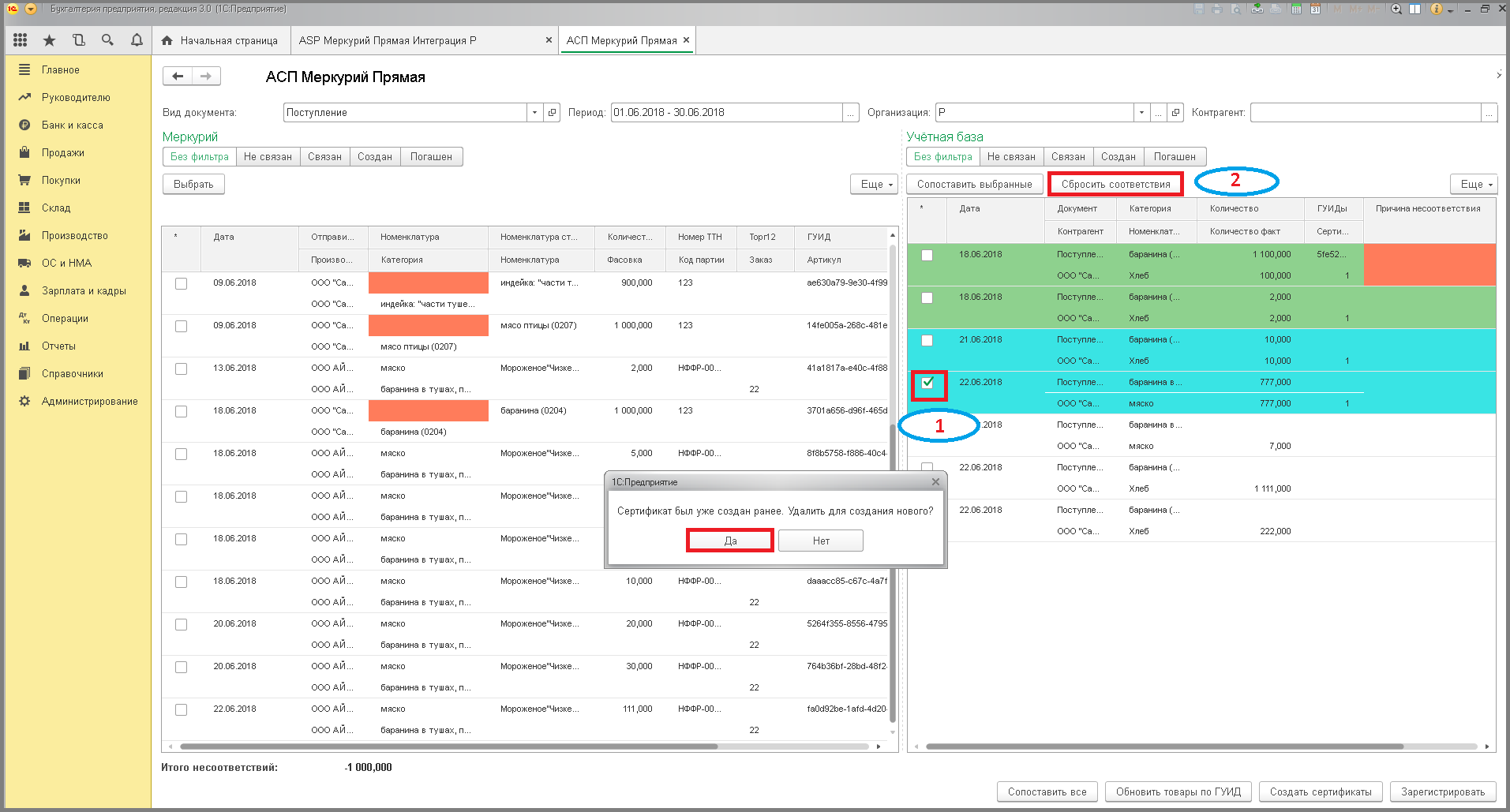This screenshot has width=1510, height=812.
Task: Tick the checkbox for 13.06.2018 Mercury row
Action: (181, 369)
